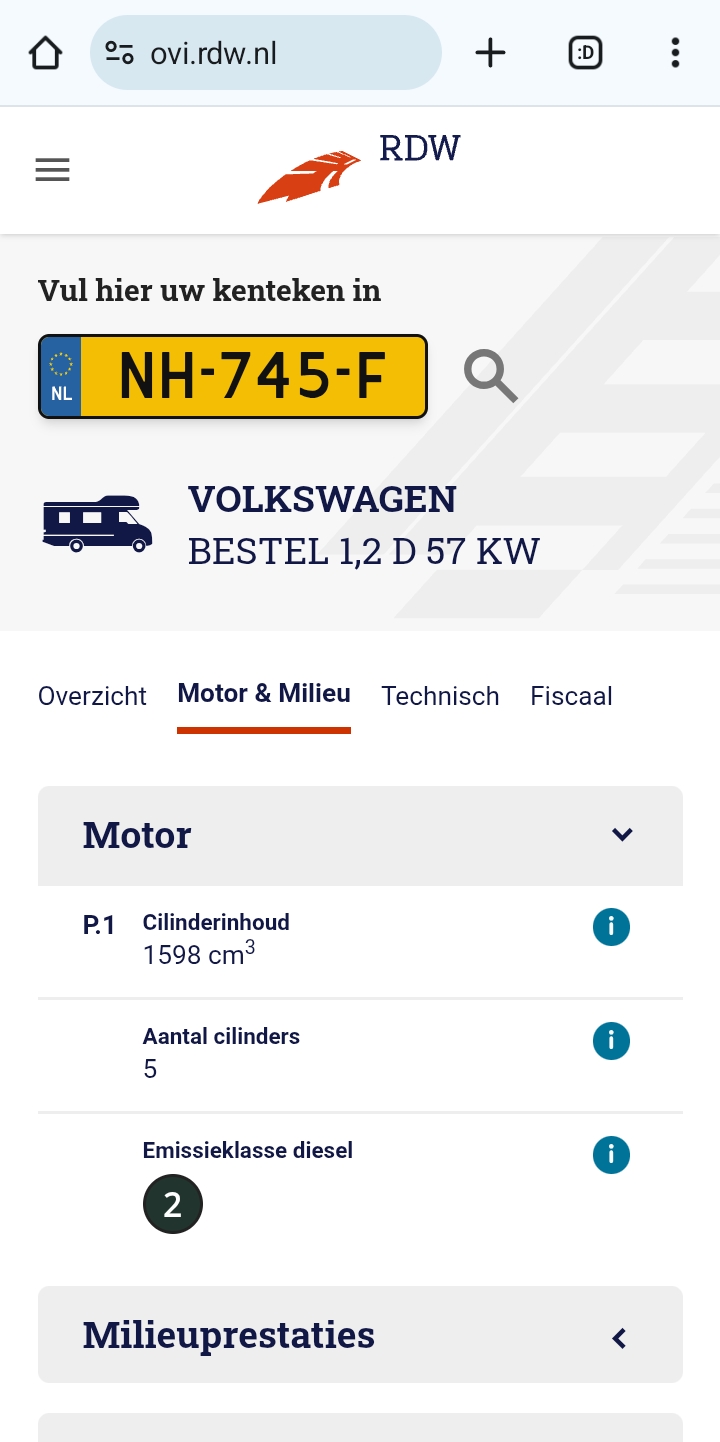Screen dimensions: 720x1442
Task: Open the hamburger navigation menu
Action: (x=52, y=170)
